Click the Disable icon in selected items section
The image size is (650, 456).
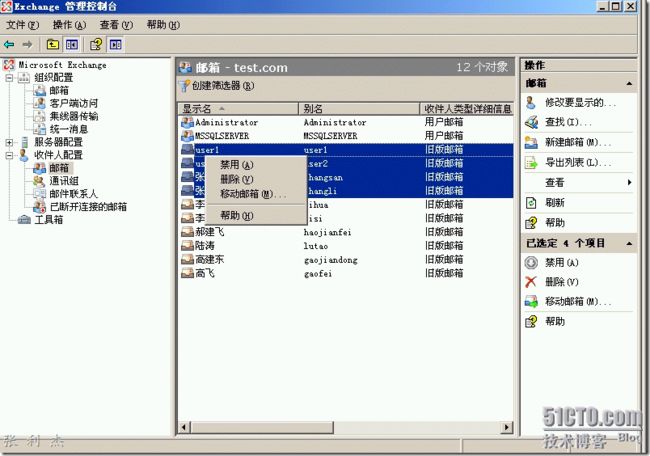(531, 262)
